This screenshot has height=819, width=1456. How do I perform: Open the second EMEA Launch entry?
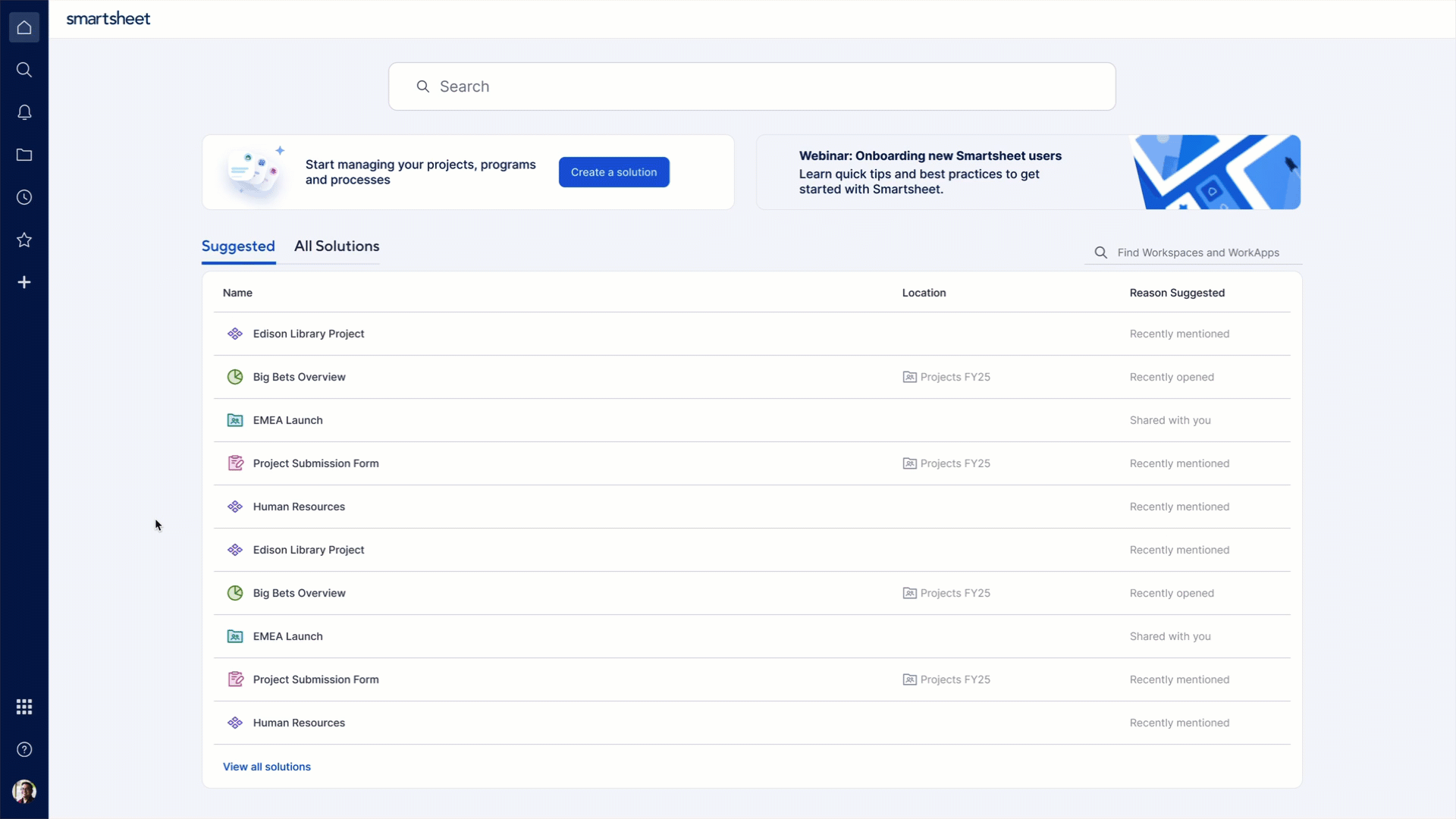point(287,636)
